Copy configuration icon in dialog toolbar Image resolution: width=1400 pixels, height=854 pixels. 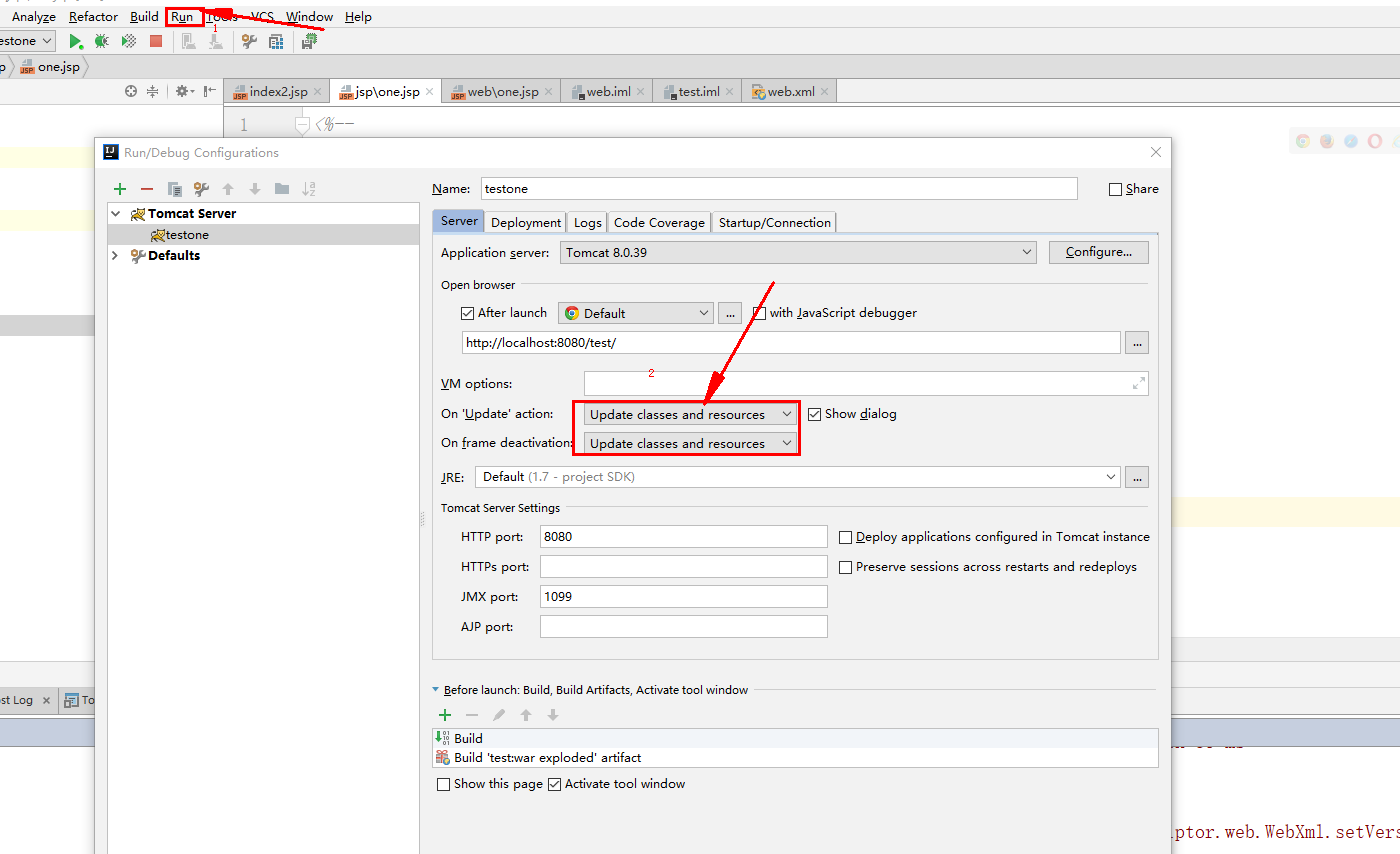174,189
